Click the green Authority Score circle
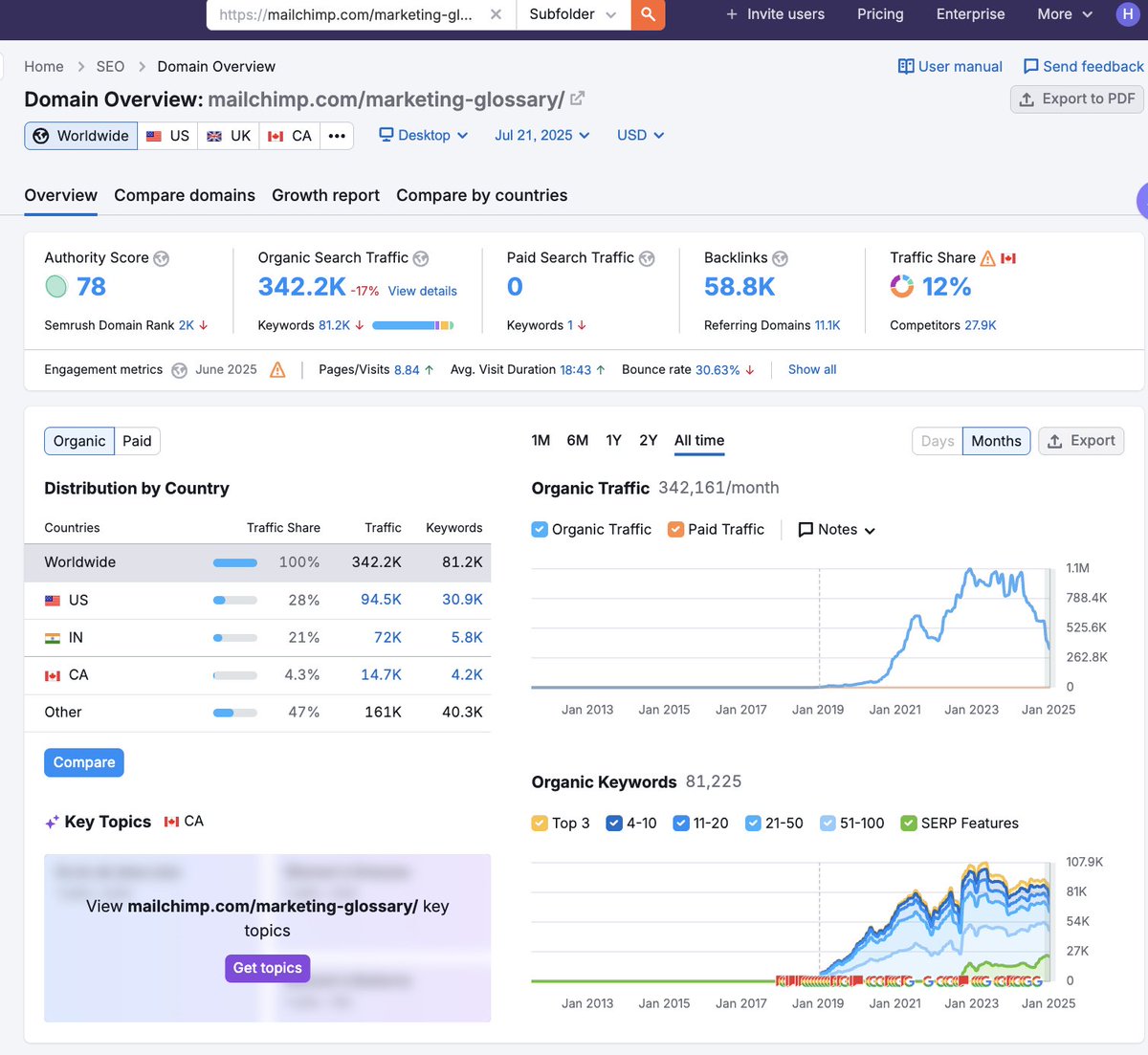 coord(56,286)
